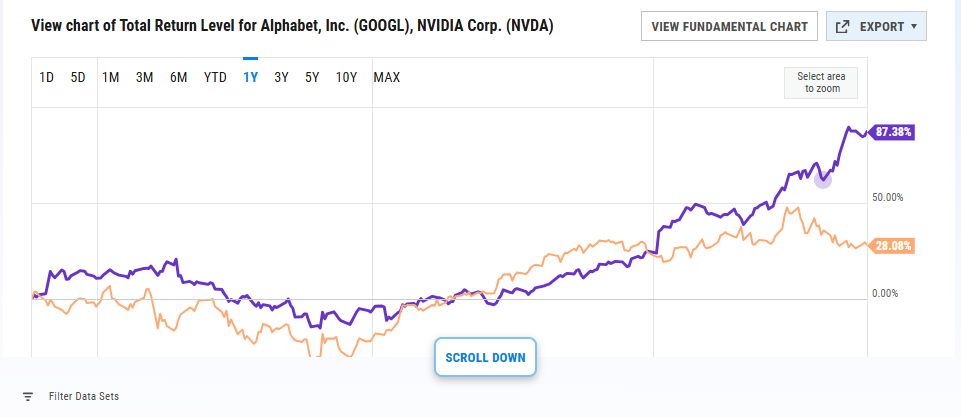961x417 pixels.
Task: Choose the YTD time range
Action: pyautogui.click(x=215, y=77)
